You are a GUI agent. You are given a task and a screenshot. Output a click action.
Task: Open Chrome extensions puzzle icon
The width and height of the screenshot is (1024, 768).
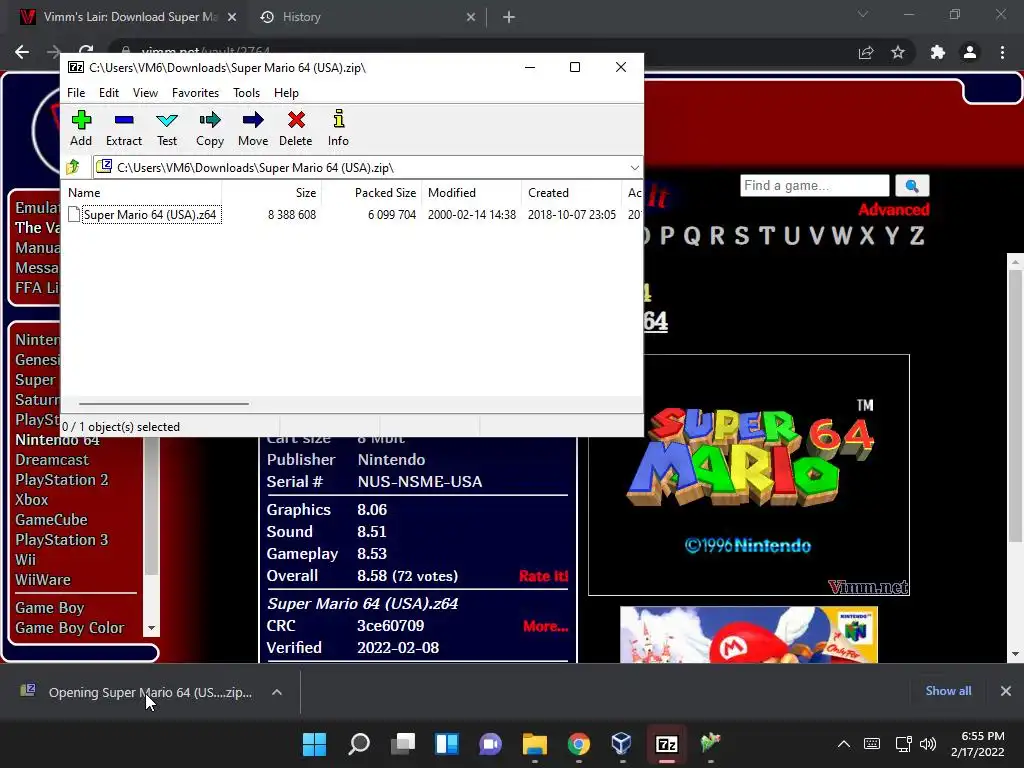[938, 52]
